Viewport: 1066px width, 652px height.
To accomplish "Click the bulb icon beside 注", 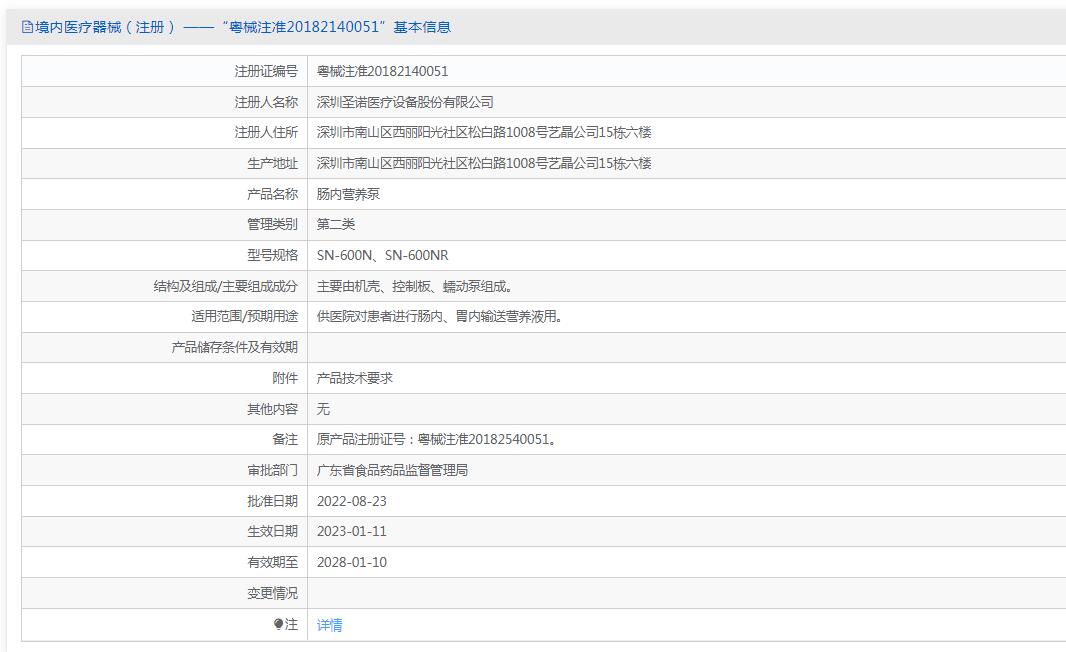I will point(278,623).
